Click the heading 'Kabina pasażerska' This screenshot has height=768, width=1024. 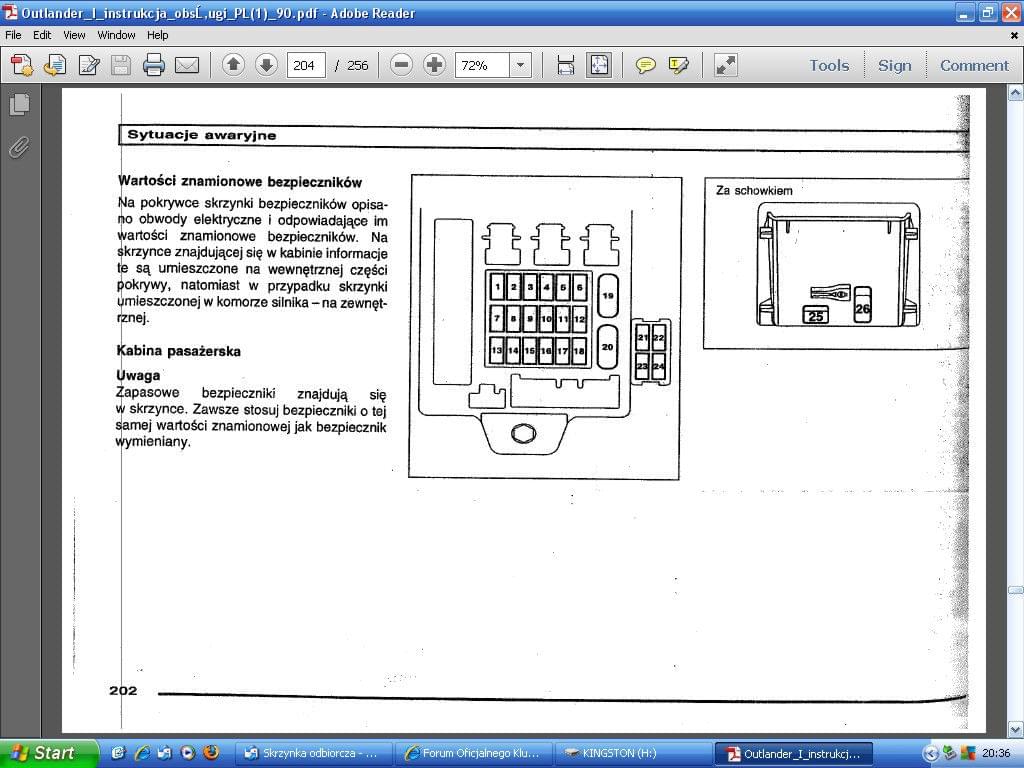click(x=179, y=351)
